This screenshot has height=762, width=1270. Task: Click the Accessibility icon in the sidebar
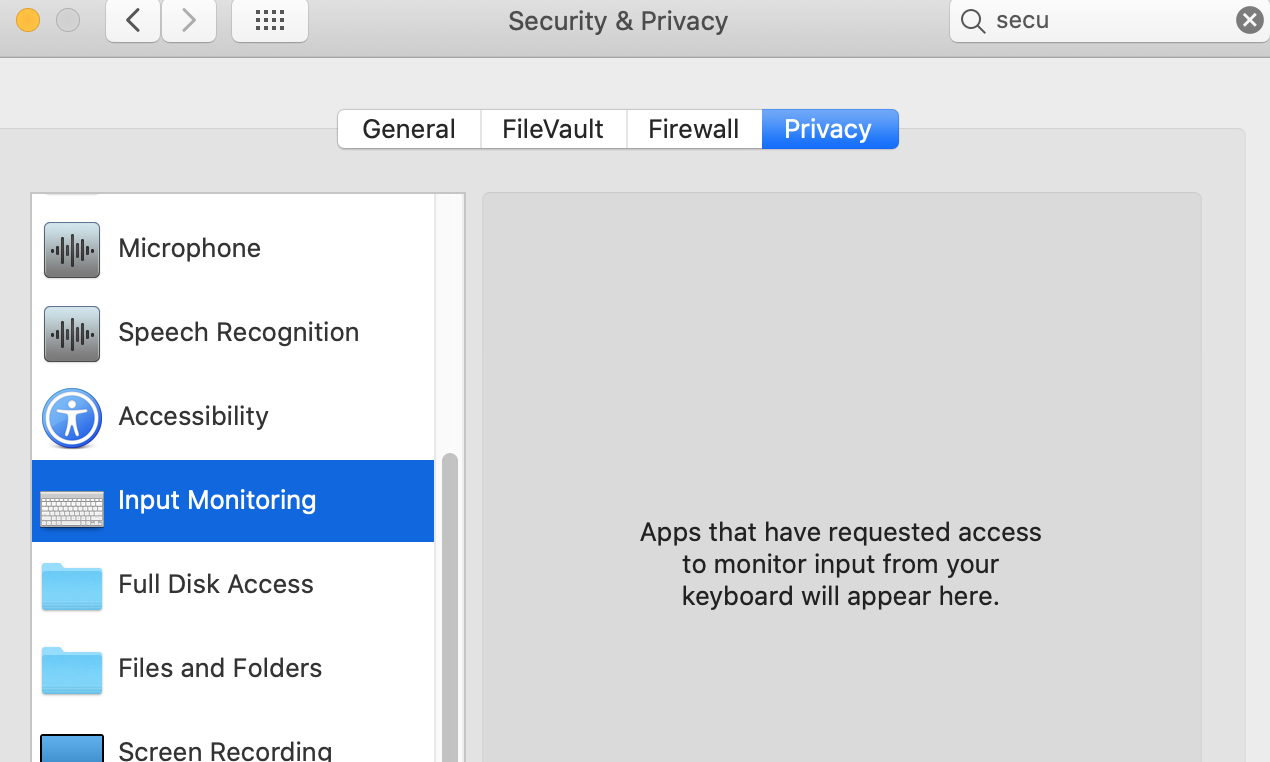[x=71, y=418]
